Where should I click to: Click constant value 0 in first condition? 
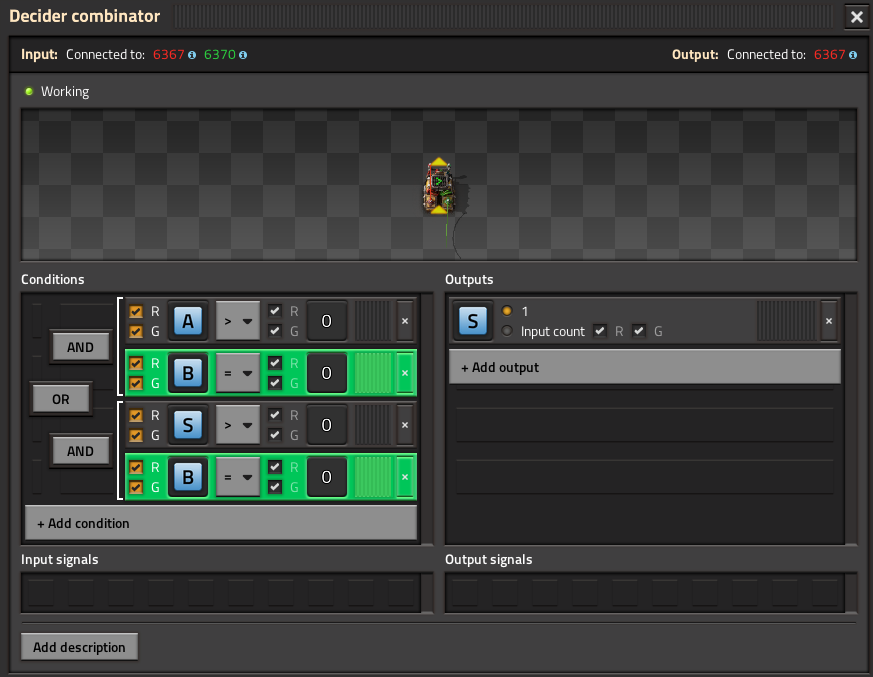(x=326, y=321)
